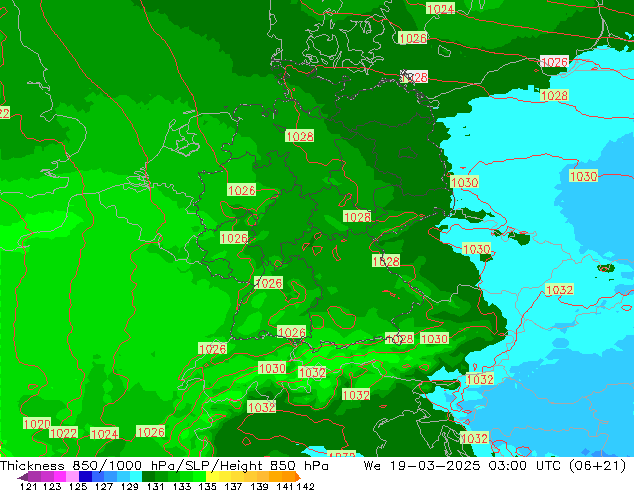Select the 135 legend tick label
Screen dimensions: 634x490
(207, 486)
